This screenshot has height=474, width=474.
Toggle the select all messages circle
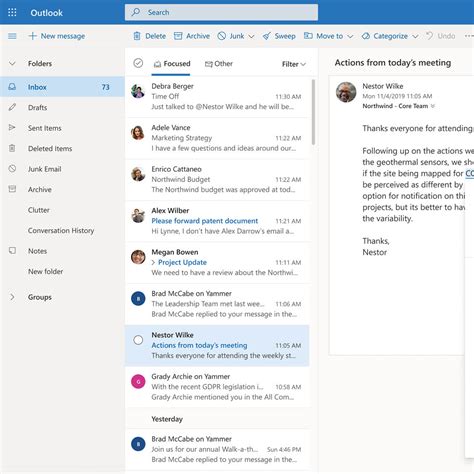(138, 63)
